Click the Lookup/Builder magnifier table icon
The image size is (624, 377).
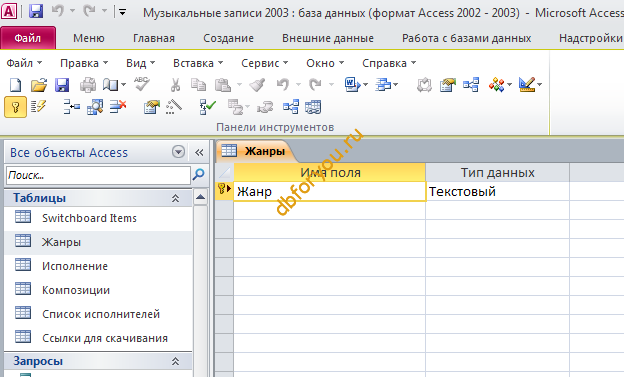pyautogui.click(x=95, y=107)
